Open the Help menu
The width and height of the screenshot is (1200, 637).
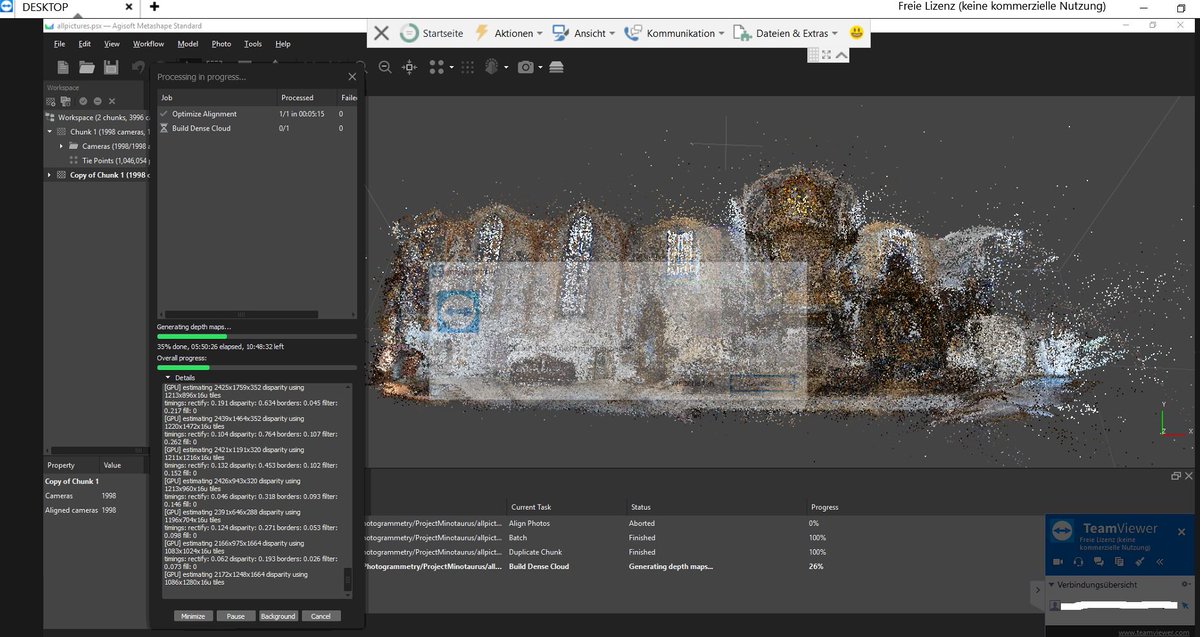click(x=283, y=44)
